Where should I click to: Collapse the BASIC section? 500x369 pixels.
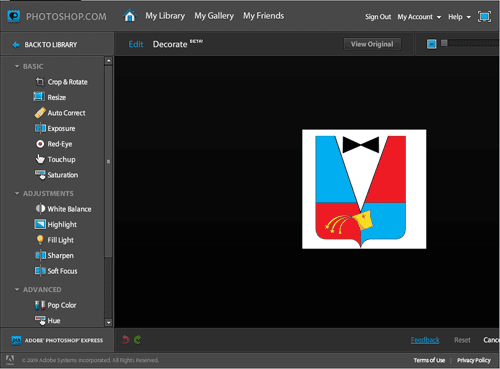(17, 66)
